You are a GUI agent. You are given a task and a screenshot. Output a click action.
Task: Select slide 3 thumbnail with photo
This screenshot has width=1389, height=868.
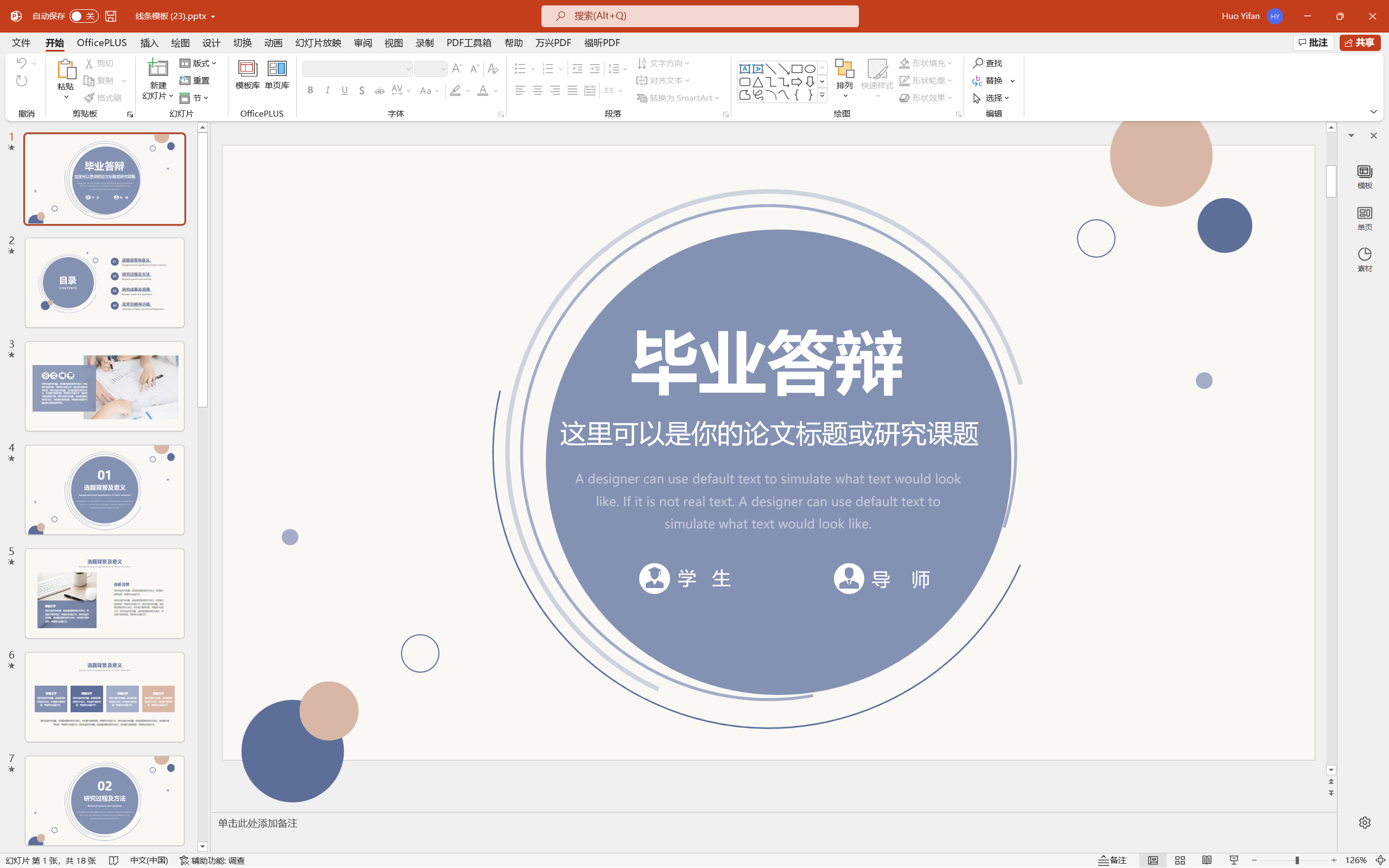click(x=105, y=386)
